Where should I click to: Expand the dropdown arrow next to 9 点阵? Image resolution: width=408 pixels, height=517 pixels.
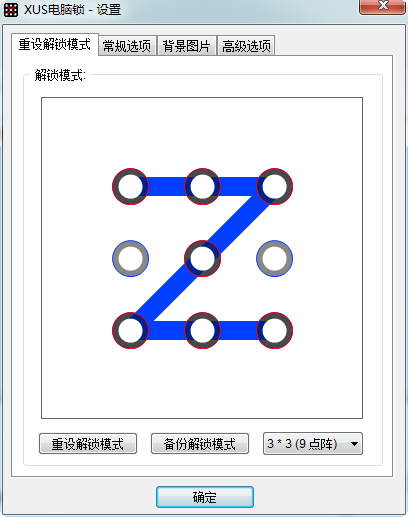coord(354,444)
